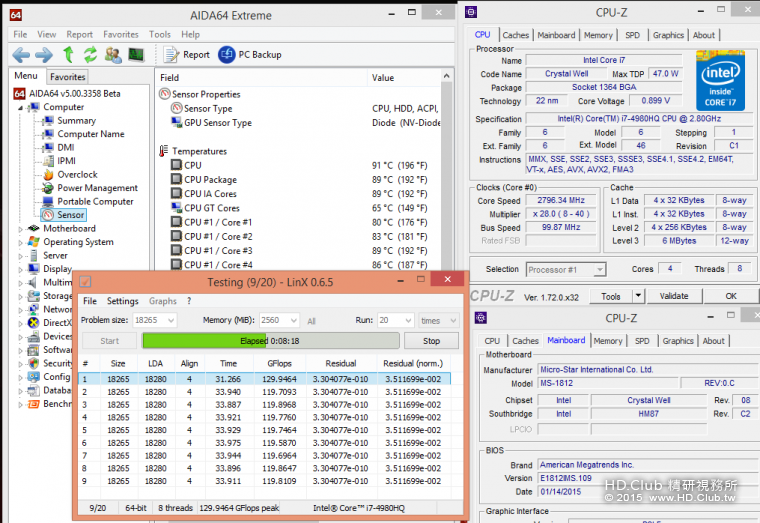Open the Settings menu in LinX

tap(123, 301)
